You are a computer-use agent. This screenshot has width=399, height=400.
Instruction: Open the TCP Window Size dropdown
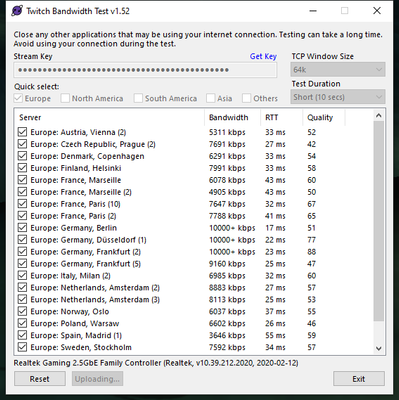coord(338,70)
